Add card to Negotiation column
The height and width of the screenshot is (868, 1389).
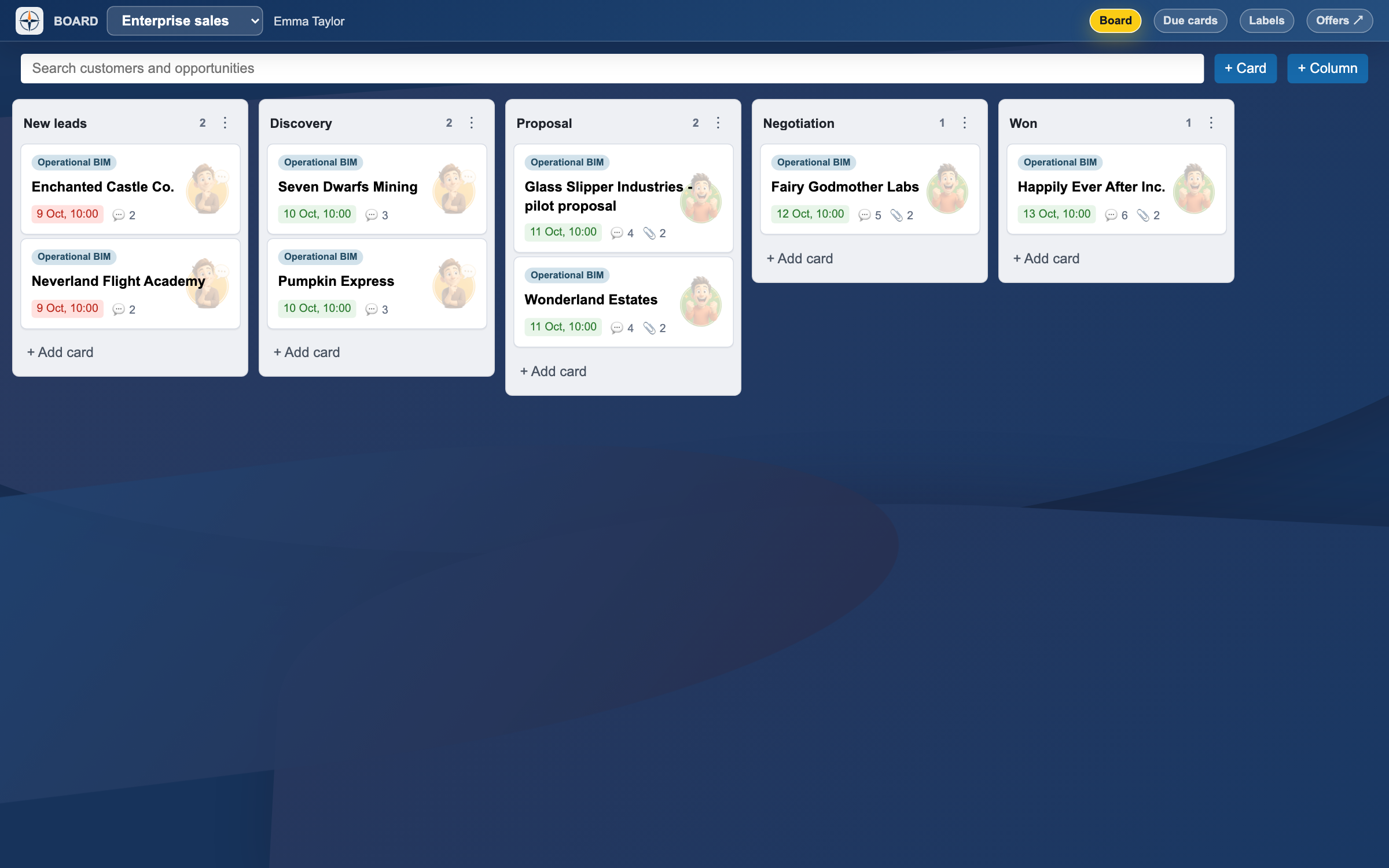click(800, 259)
